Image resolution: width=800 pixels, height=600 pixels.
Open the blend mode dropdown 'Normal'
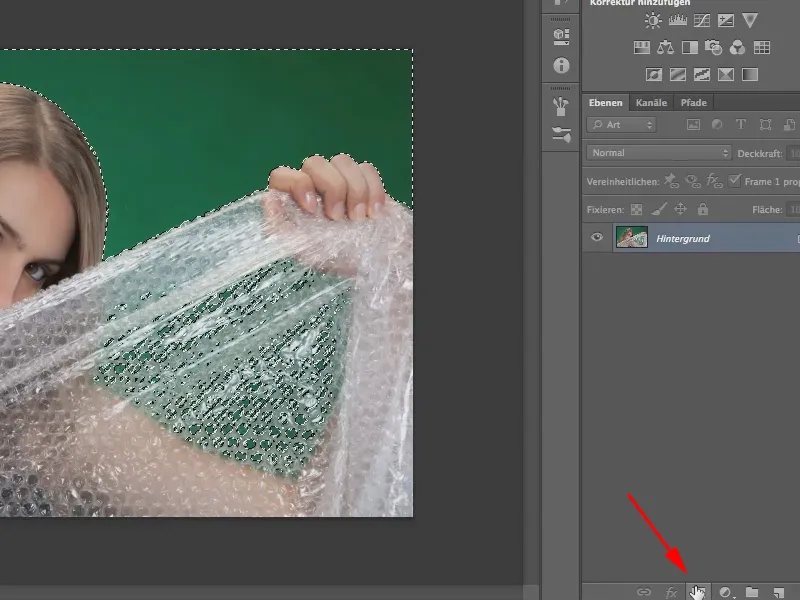pyautogui.click(x=659, y=153)
